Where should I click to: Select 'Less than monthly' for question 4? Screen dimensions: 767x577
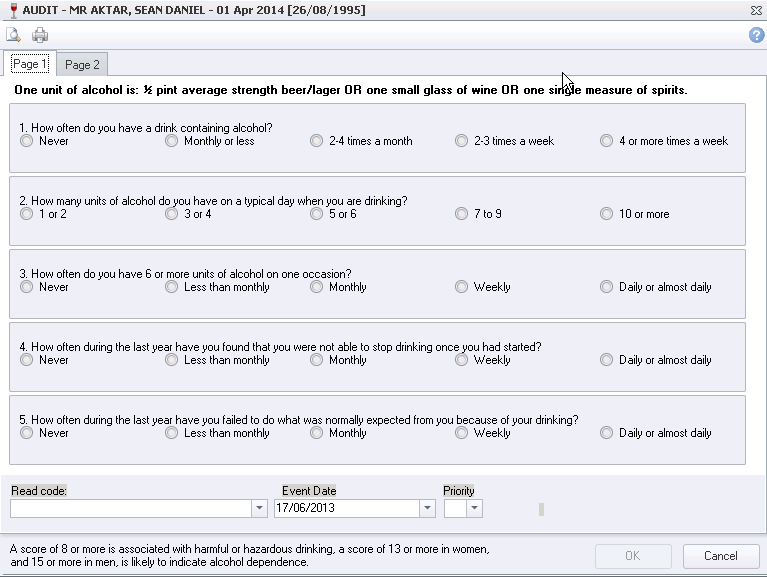[x=172, y=360]
